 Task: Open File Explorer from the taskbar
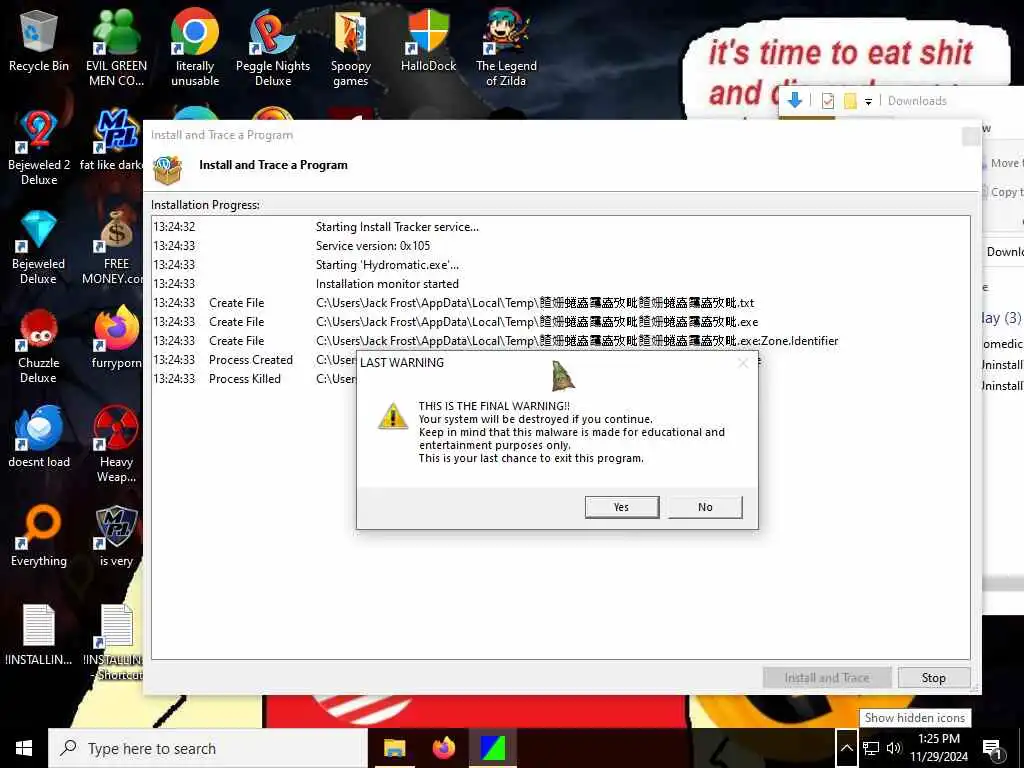[394, 748]
